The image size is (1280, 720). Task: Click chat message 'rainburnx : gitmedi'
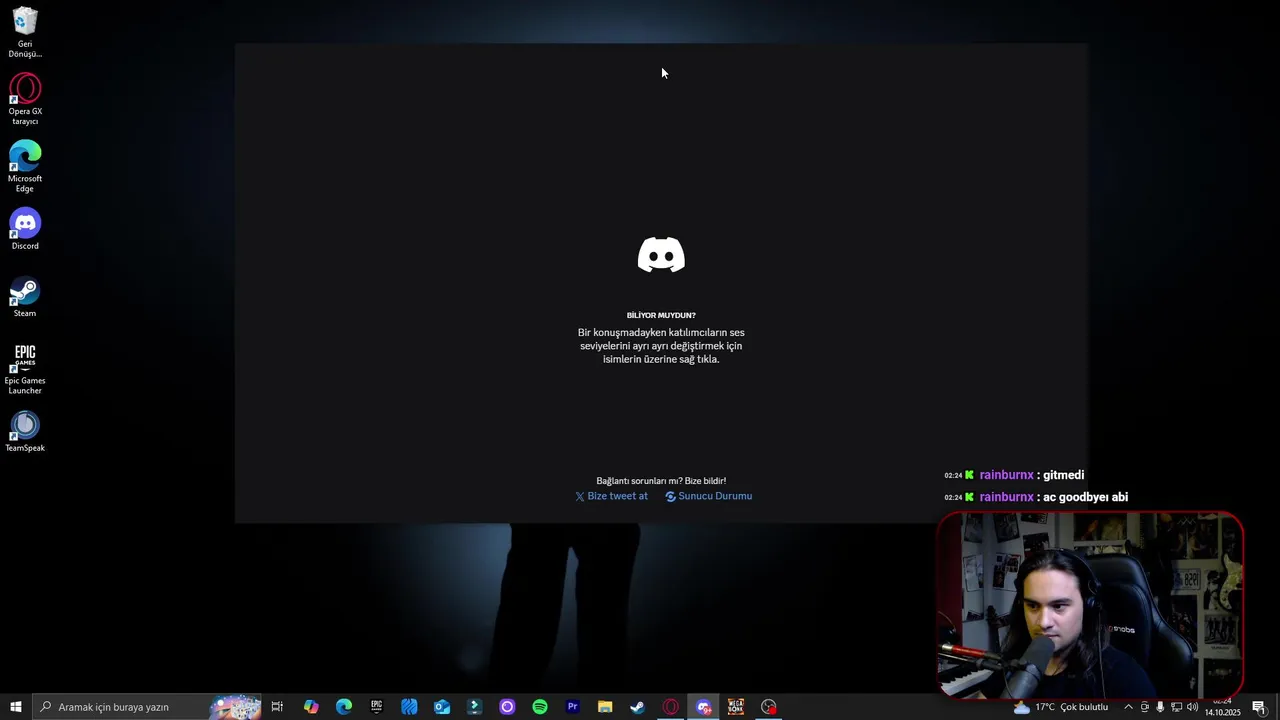coord(1014,475)
